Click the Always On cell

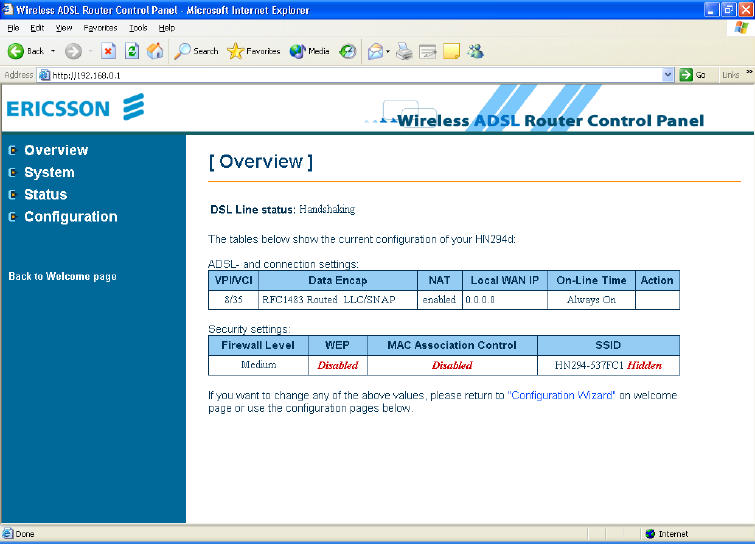591,299
